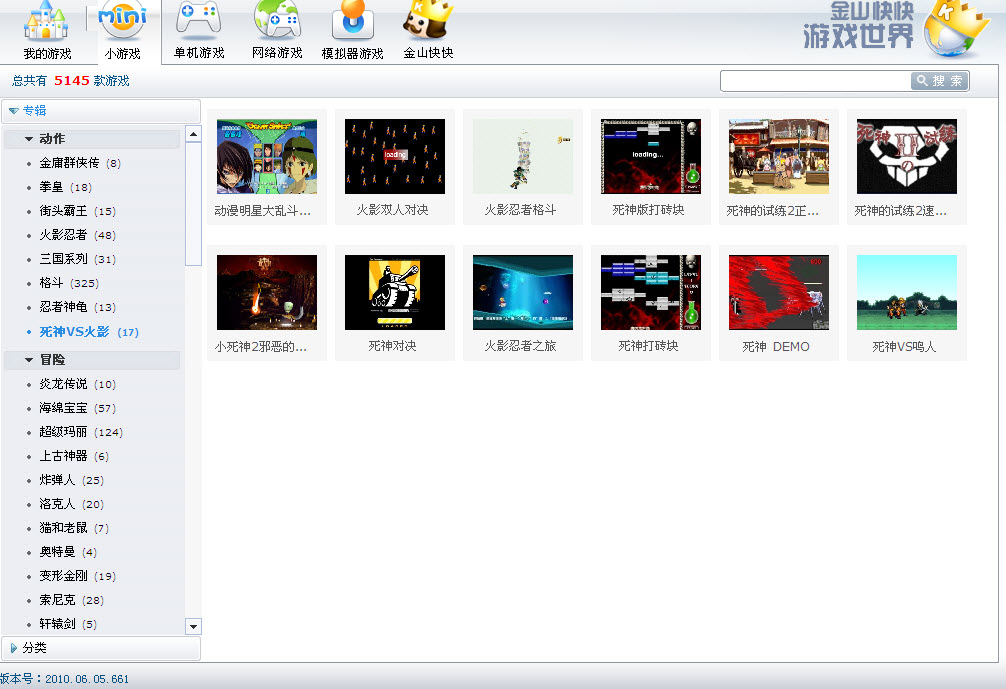Select 拳皇 (18) album
This screenshot has width=1006, height=689.
[65, 187]
